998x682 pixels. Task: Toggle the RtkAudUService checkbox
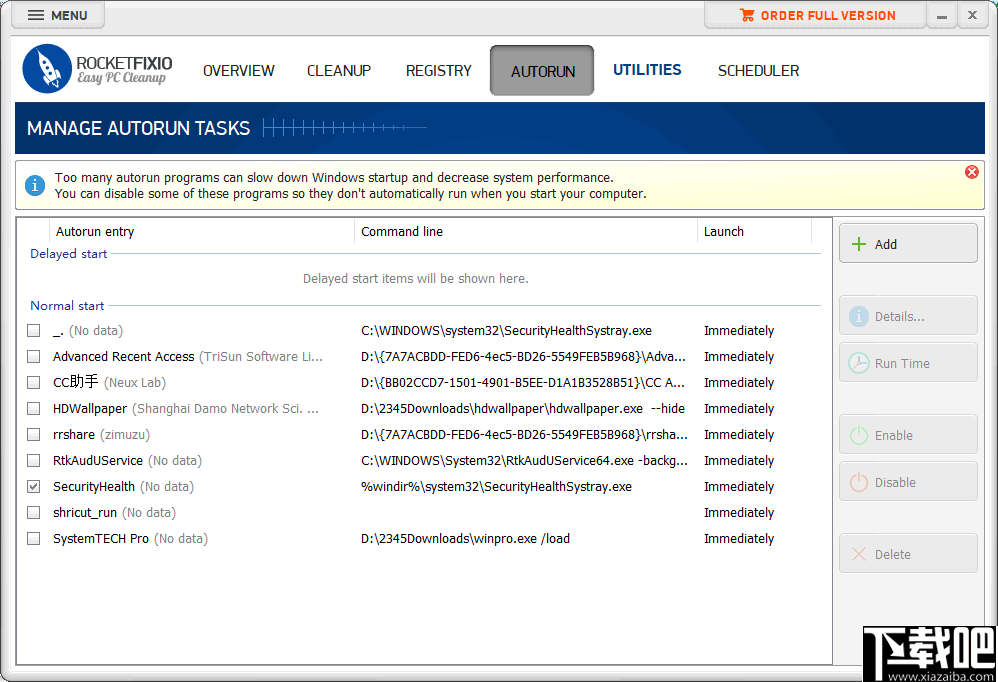[34, 461]
